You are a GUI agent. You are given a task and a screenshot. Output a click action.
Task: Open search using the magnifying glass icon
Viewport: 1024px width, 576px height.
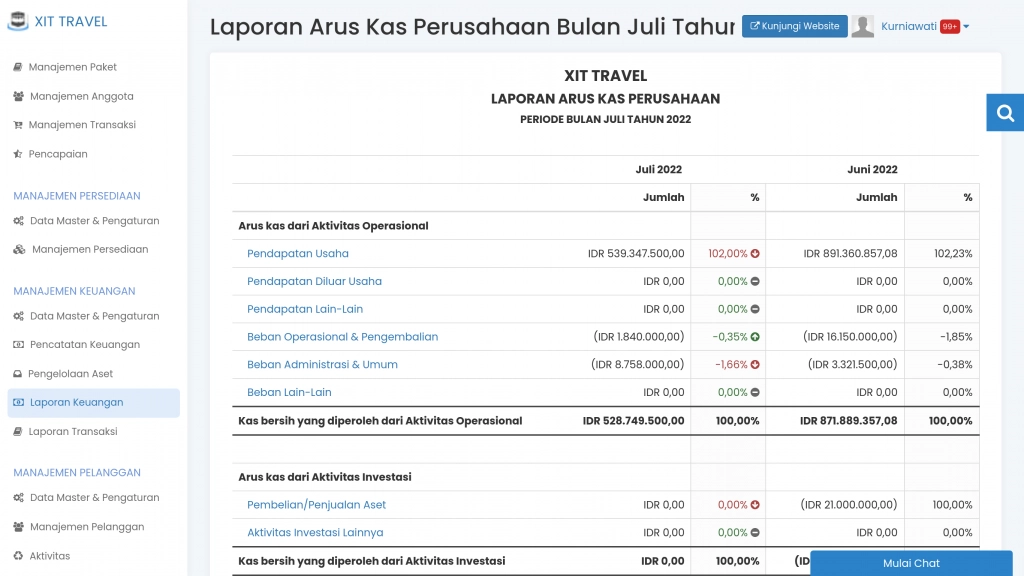1005,112
